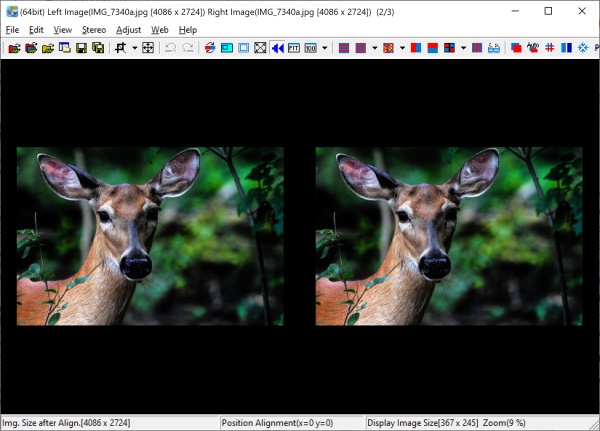Click 'Img. Size after Align.[4086 x 2724]' status text
The width and height of the screenshot is (600, 431).
pos(66,423)
